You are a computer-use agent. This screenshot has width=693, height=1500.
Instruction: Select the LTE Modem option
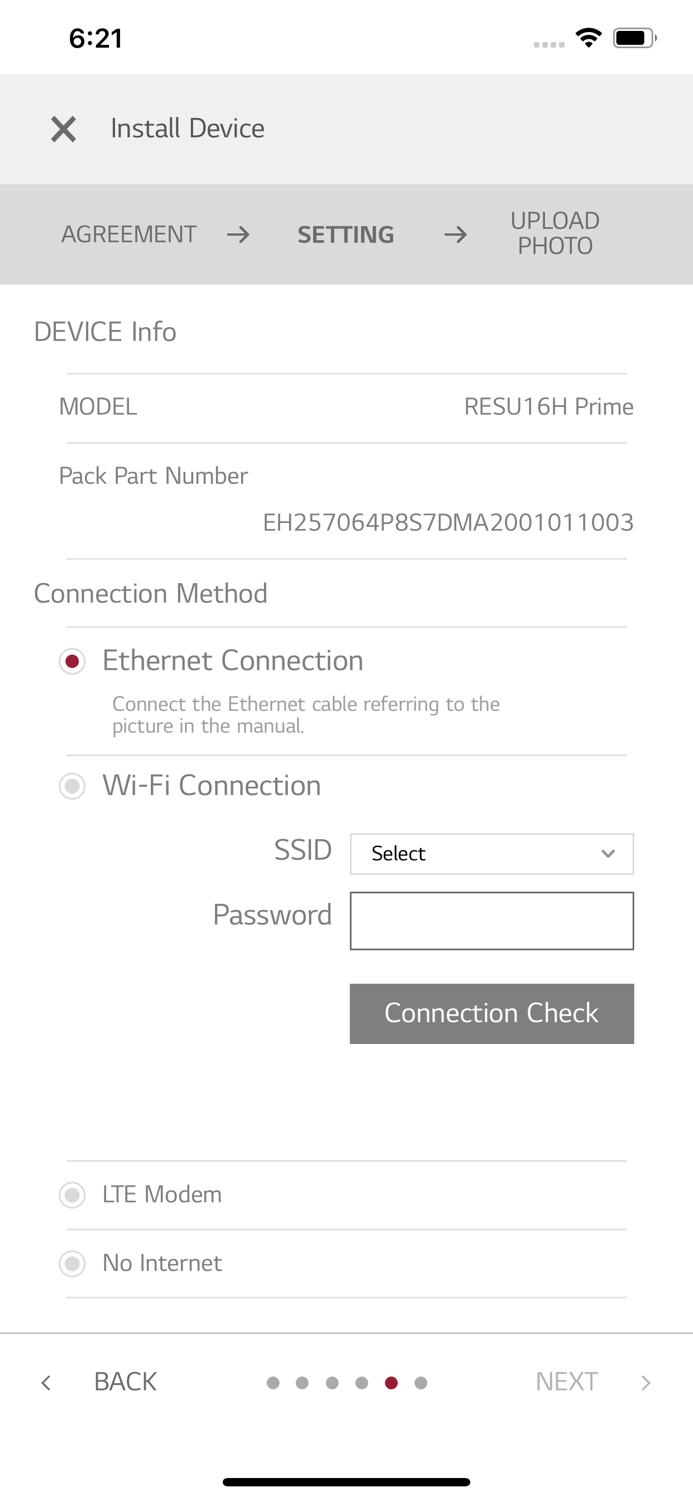(71, 1194)
